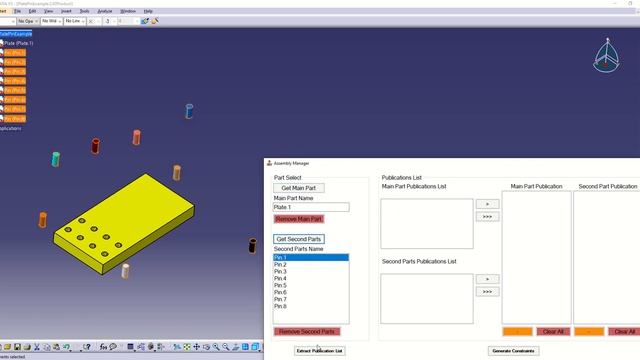Open the Help menu
The image size is (640, 360).
148,11
